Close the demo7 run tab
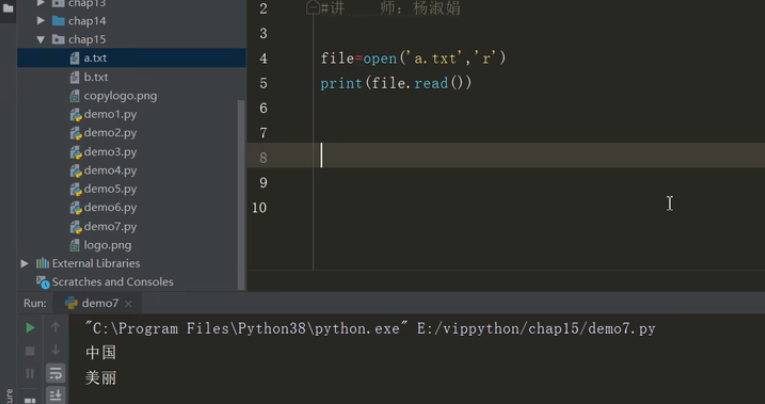This screenshot has height=404, width=765. pos(128,304)
